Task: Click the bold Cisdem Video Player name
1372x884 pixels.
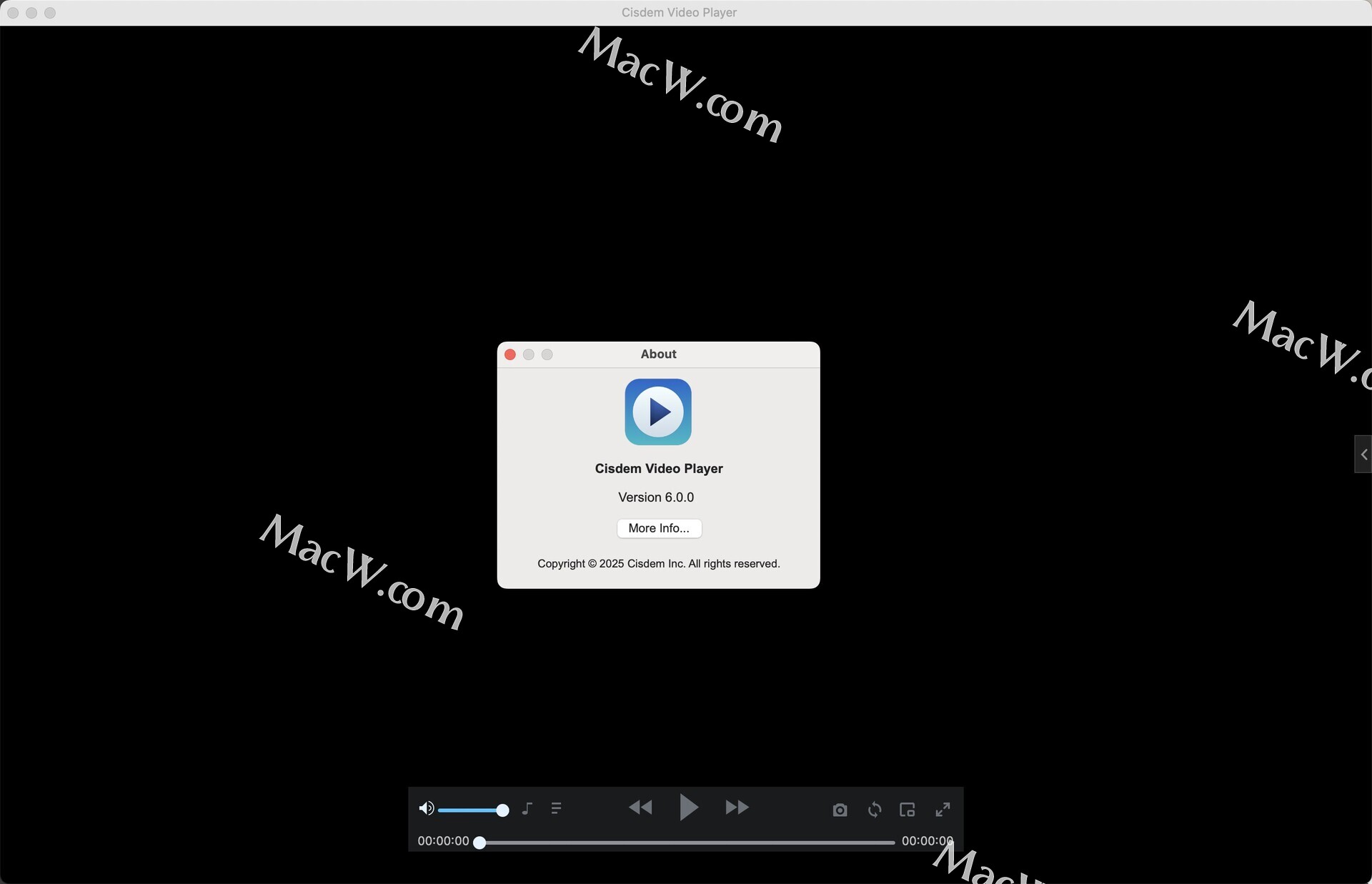Action: [659, 469]
